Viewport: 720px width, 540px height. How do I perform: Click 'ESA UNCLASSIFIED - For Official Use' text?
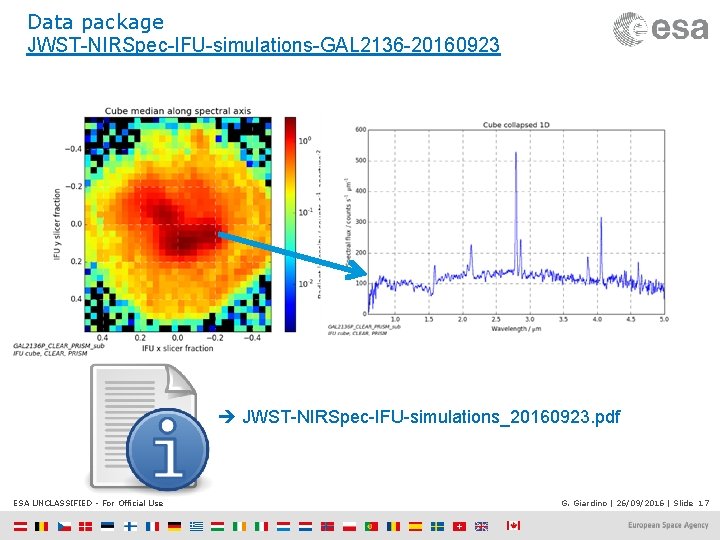pyautogui.click(x=88, y=503)
